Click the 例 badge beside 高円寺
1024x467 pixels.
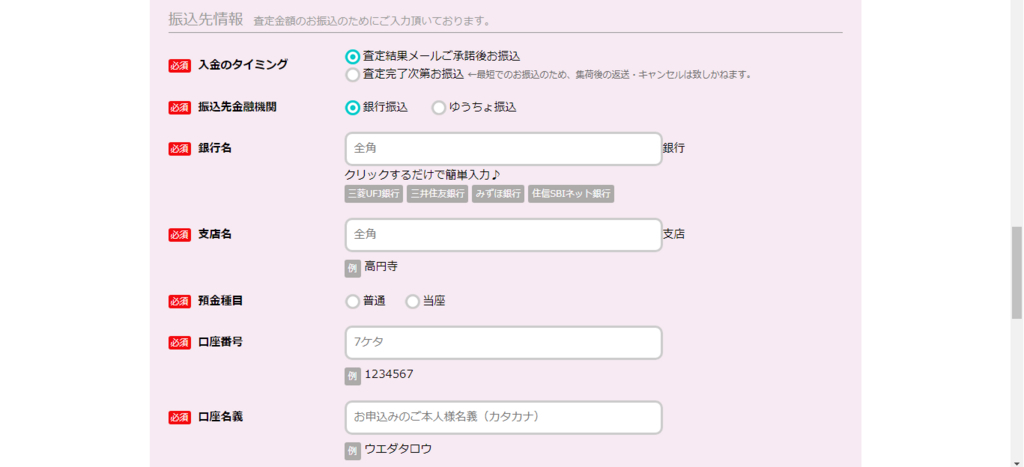(352, 268)
